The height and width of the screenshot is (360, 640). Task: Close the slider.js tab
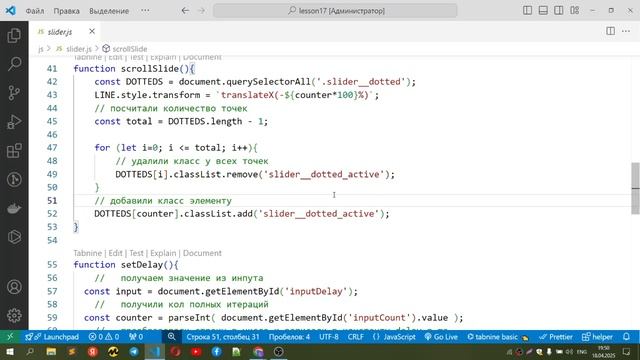pyautogui.click(x=92, y=31)
